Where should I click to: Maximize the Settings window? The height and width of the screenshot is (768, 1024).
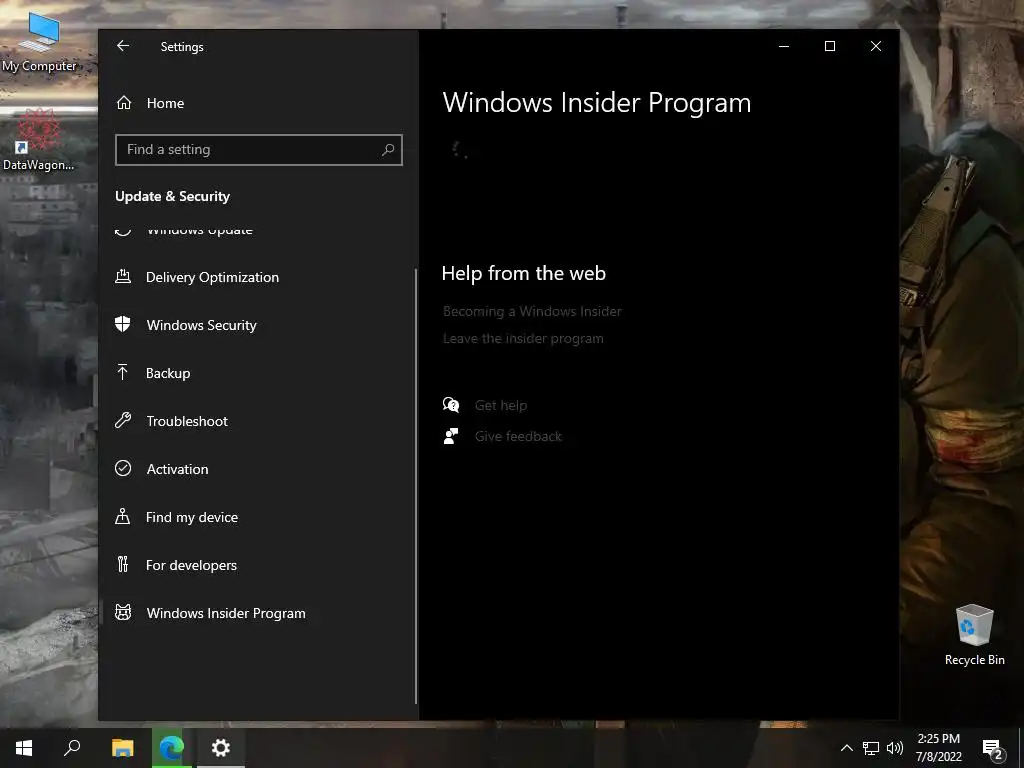pos(830,46)
